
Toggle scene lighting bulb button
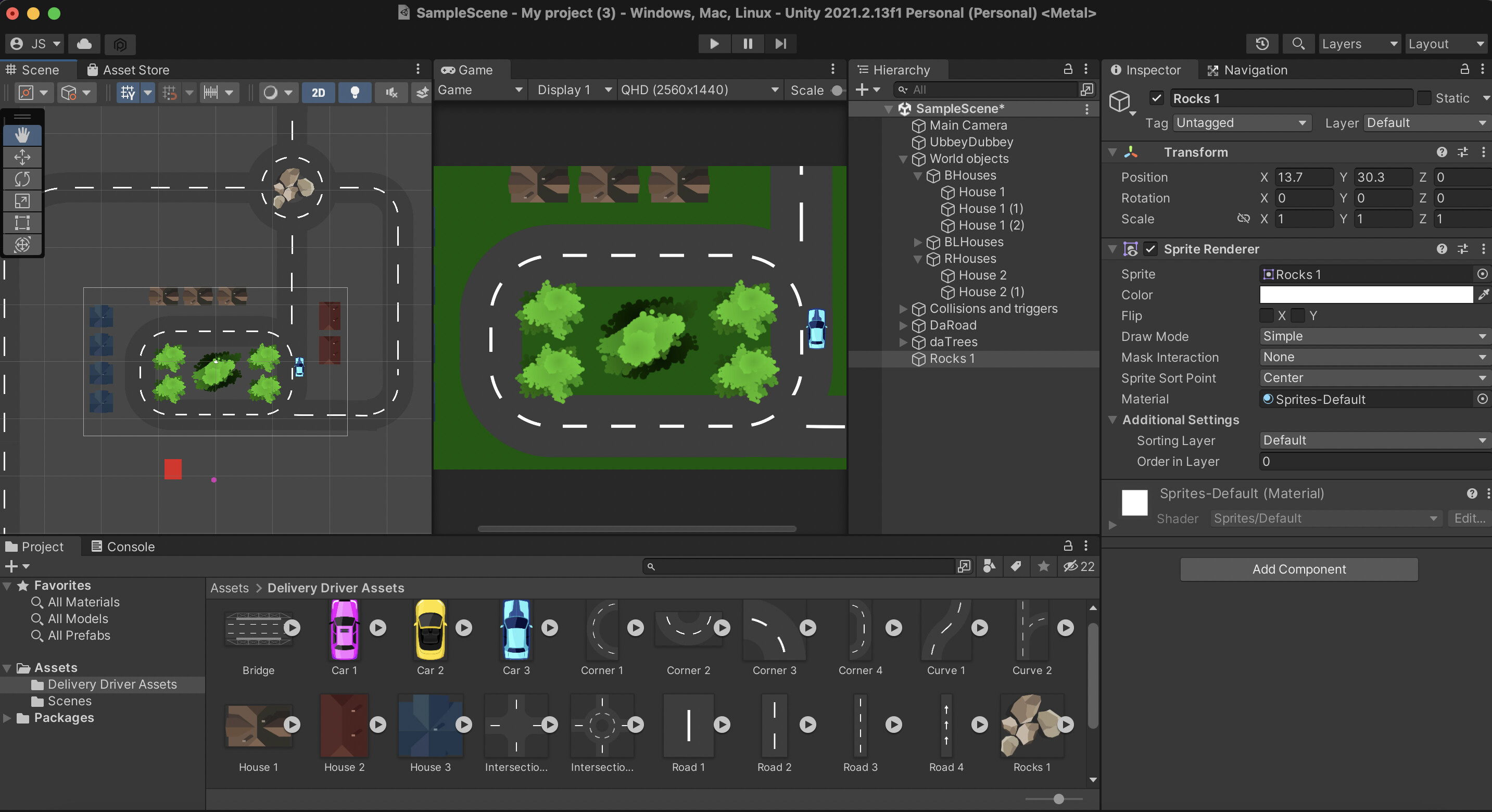click(355, 93)
